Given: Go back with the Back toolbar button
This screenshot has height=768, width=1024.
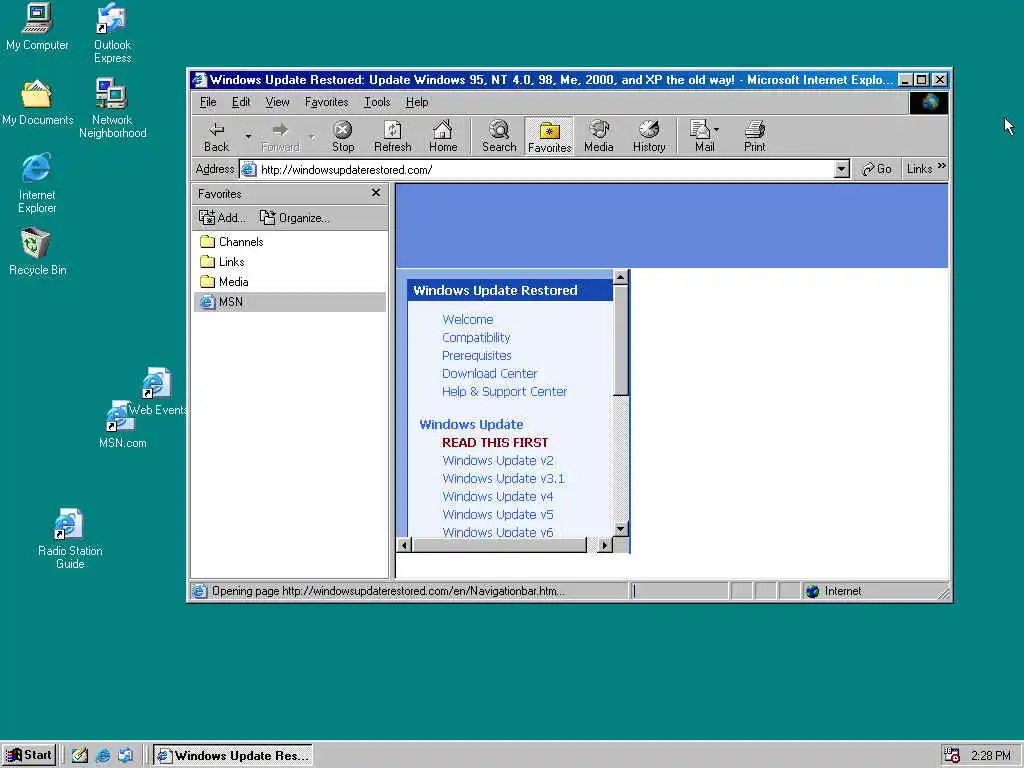Looking at the screenshot, I should click(x=217, y=136).
